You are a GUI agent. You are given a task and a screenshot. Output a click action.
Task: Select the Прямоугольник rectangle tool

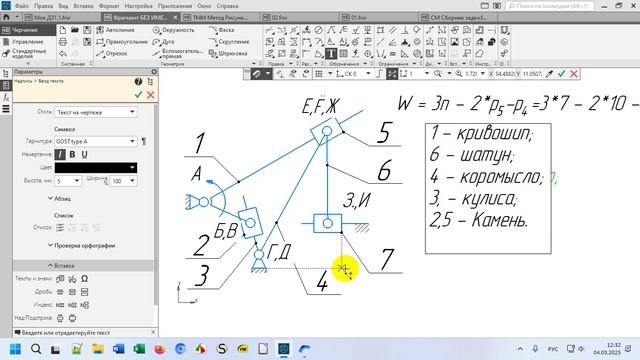coord(122,42)
